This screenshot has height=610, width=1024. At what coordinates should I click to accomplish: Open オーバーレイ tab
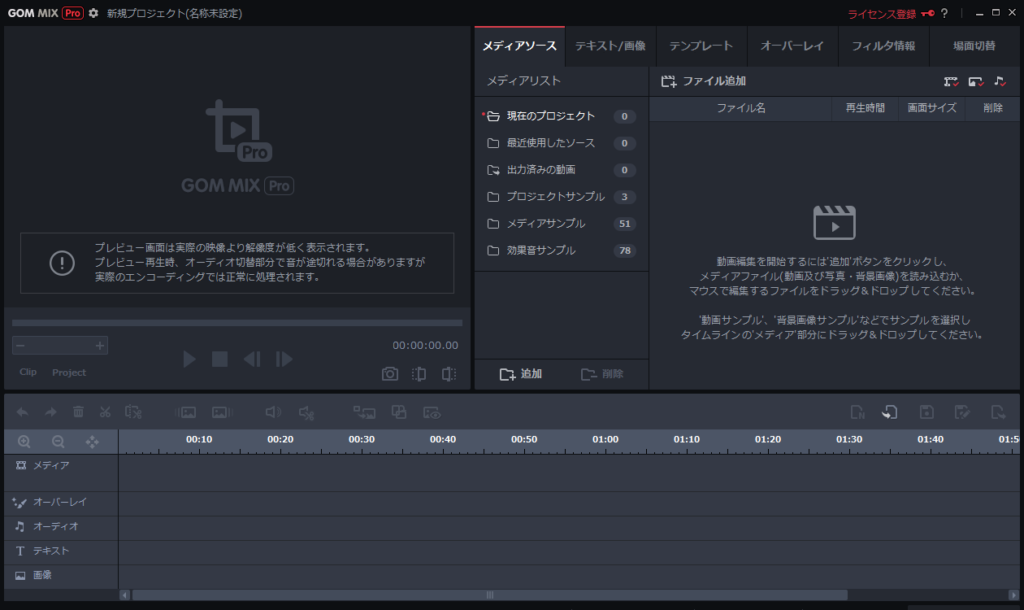click(x=792, y=46)
